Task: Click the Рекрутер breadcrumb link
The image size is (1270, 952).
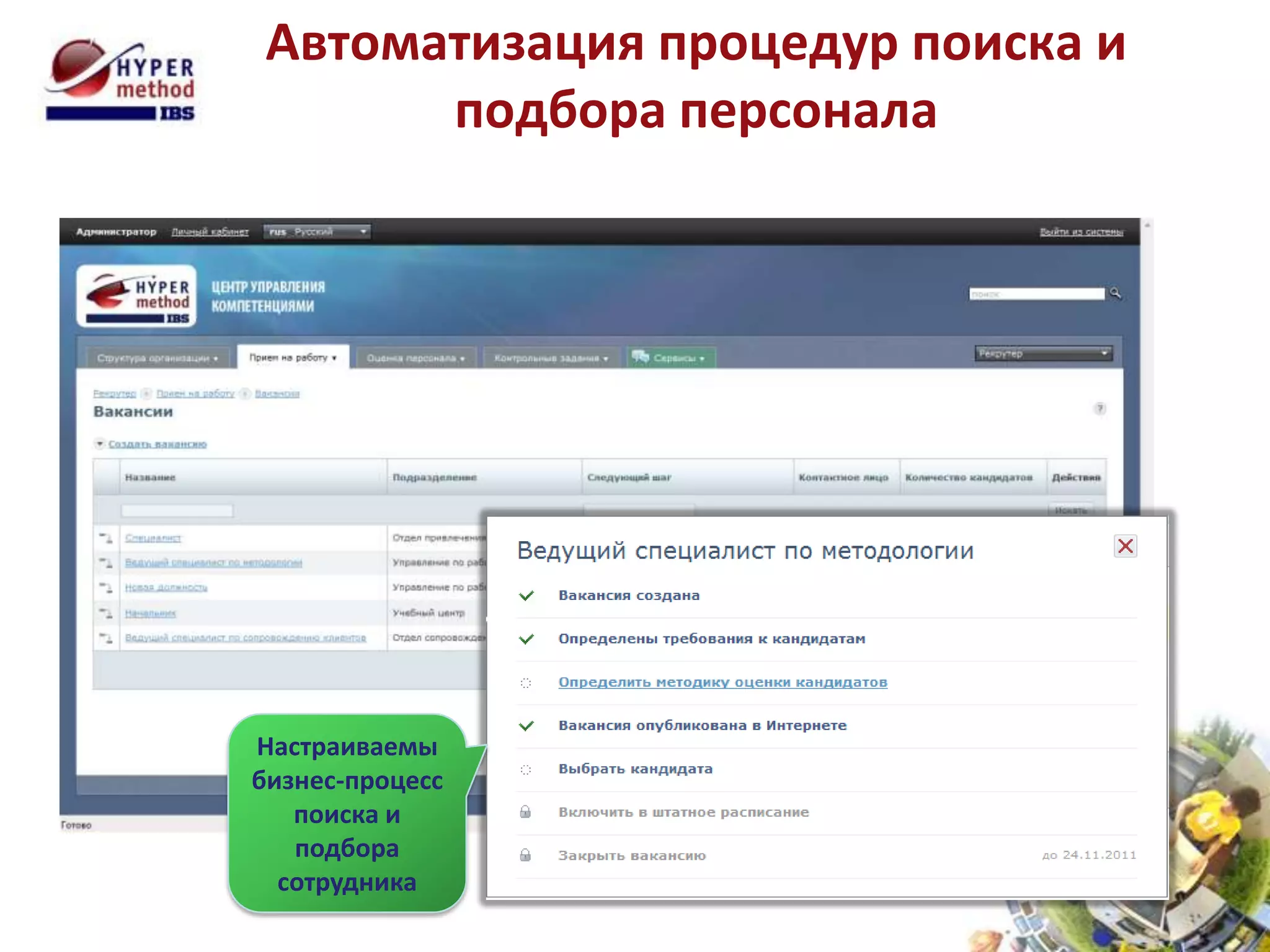Action: tap(114, 394)
